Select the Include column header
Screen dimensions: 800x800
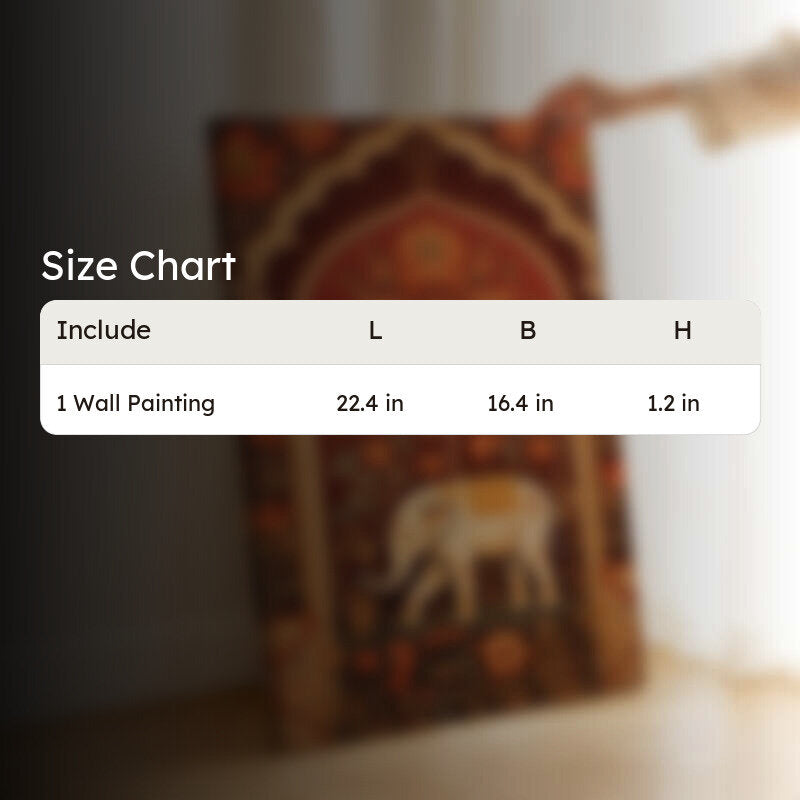pyautogui.click(x=104, y=330)
